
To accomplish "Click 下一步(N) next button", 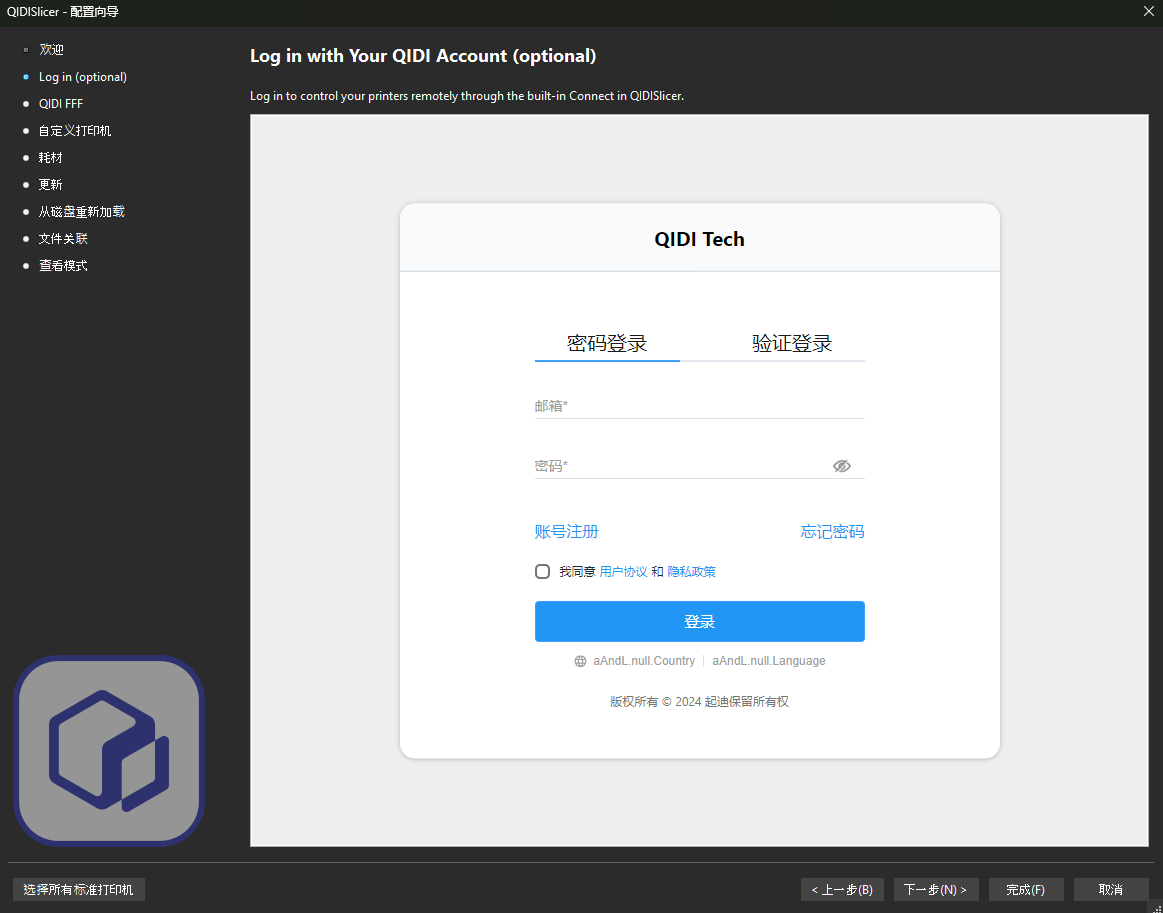I will click(935, 889).
